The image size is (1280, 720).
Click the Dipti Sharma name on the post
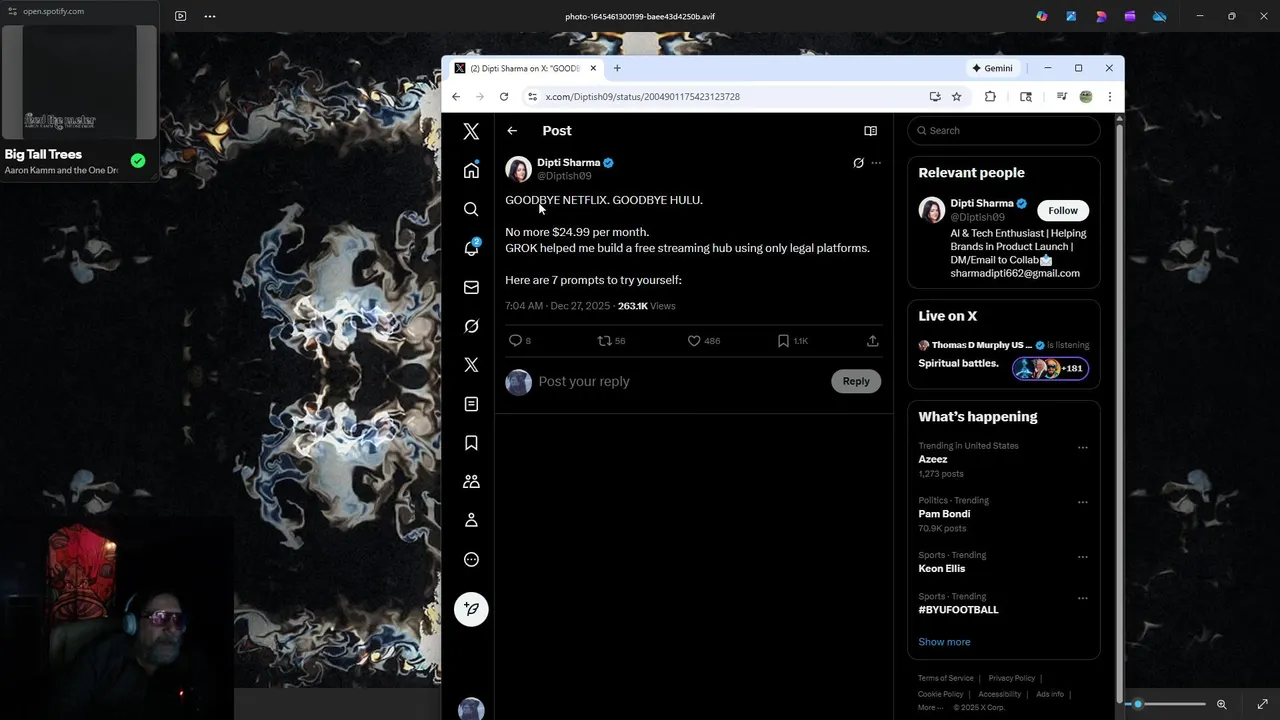pos(568,162)
